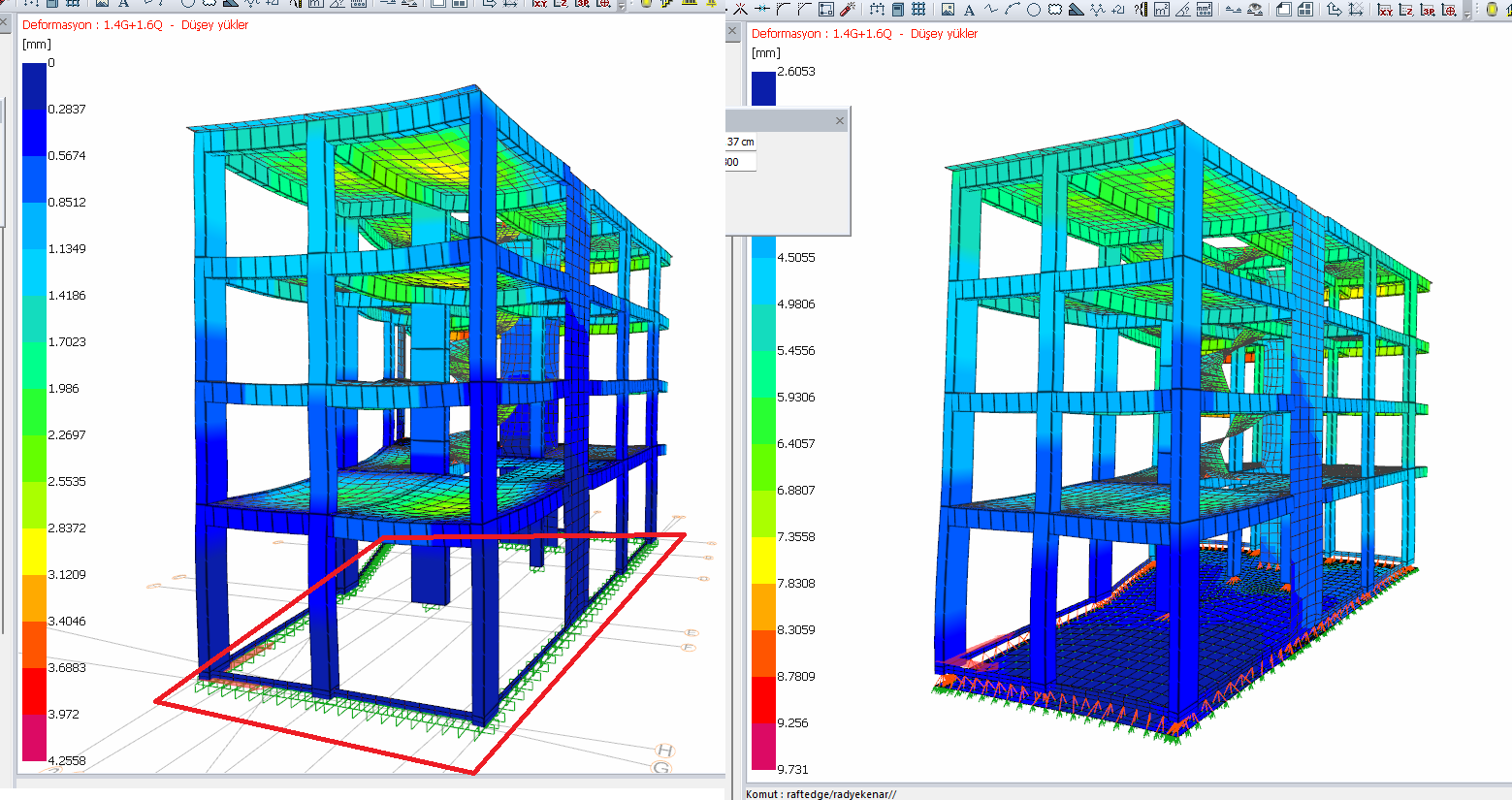
Task: Expand the left toolbar overflow arrow
Action: (x=622, y=7)
